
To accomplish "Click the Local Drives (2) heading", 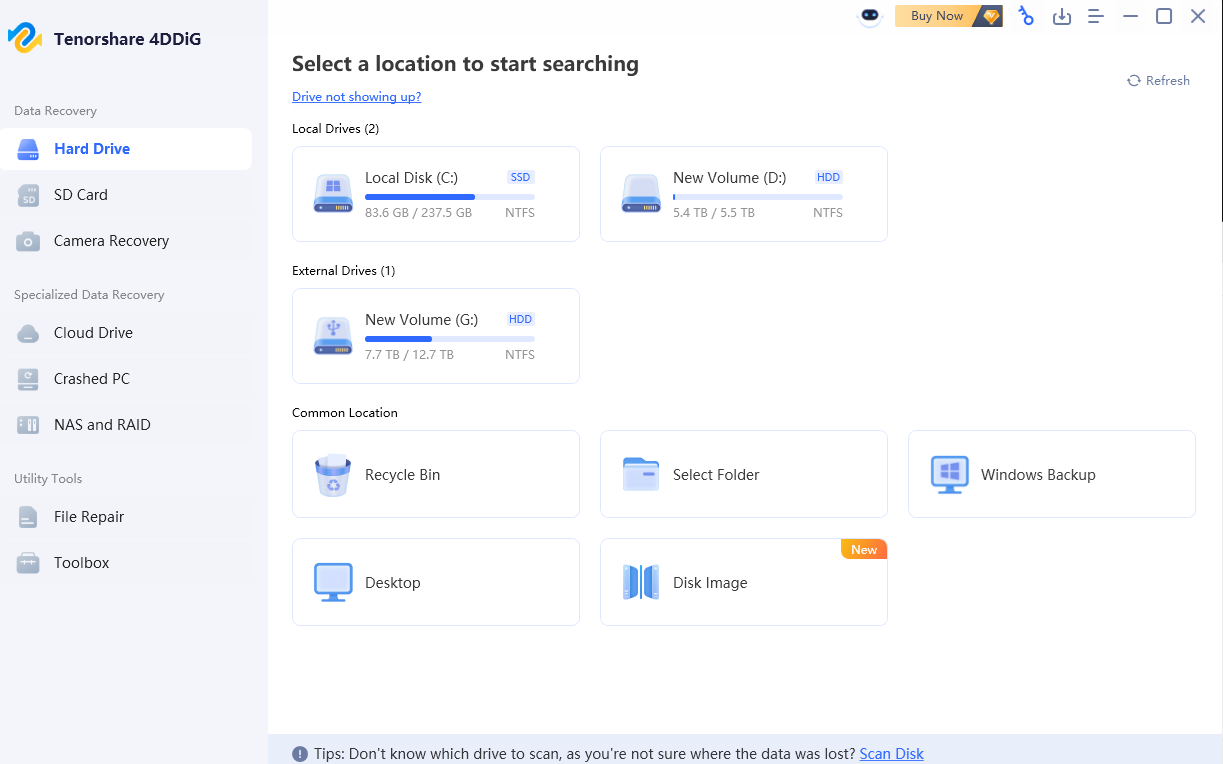I will click(x=335, y=129).
